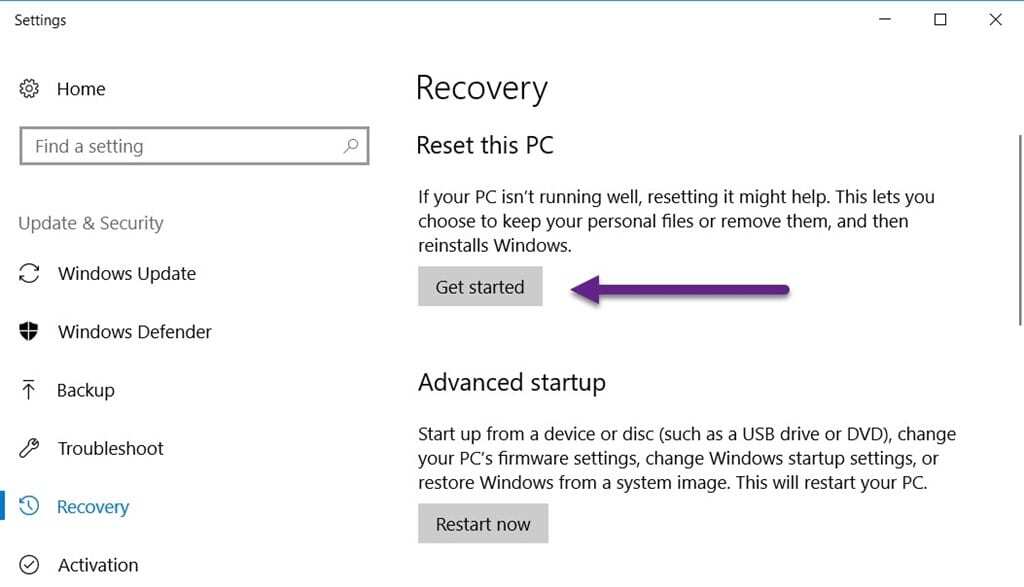Click the Home gear icon
The width and height of the screenshot is (1024, 587).
coord(30,89)
